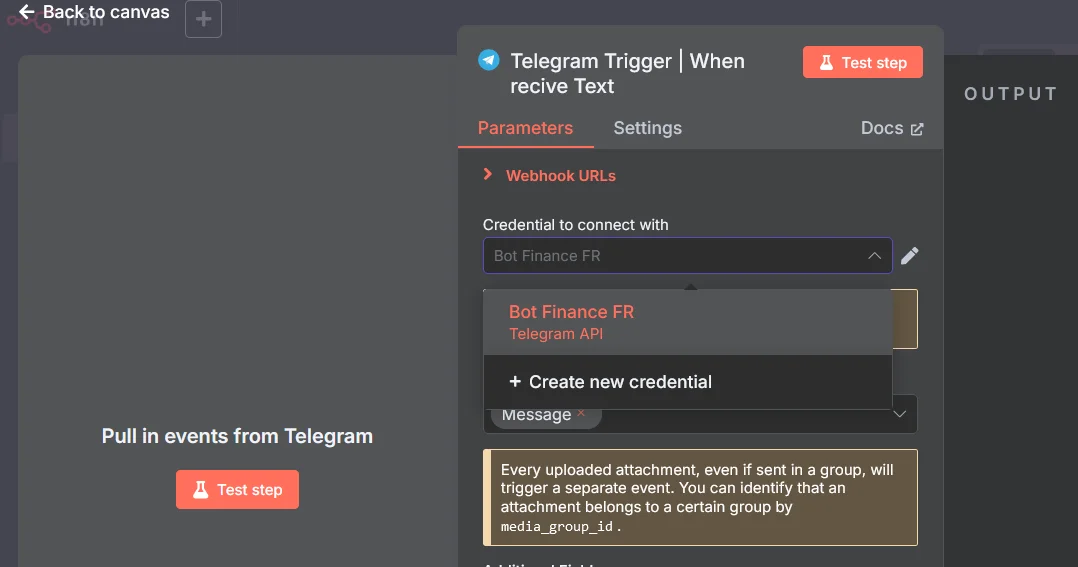Remove the Message tag with its x
Image resolution: width=1078 pixels, height=567 pixels.
(x=581, y=413)
